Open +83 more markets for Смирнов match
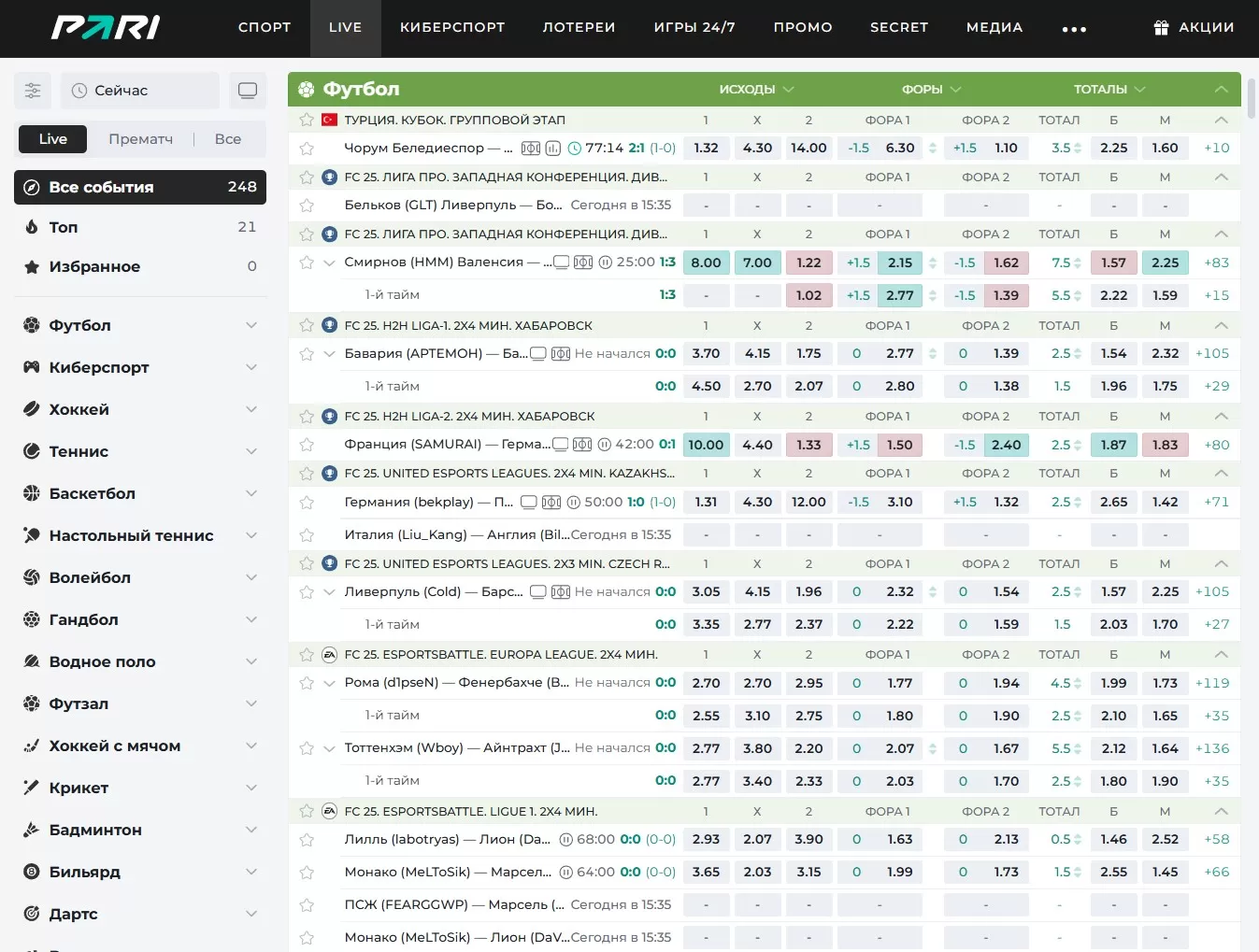 click(x=1216, y=263)
